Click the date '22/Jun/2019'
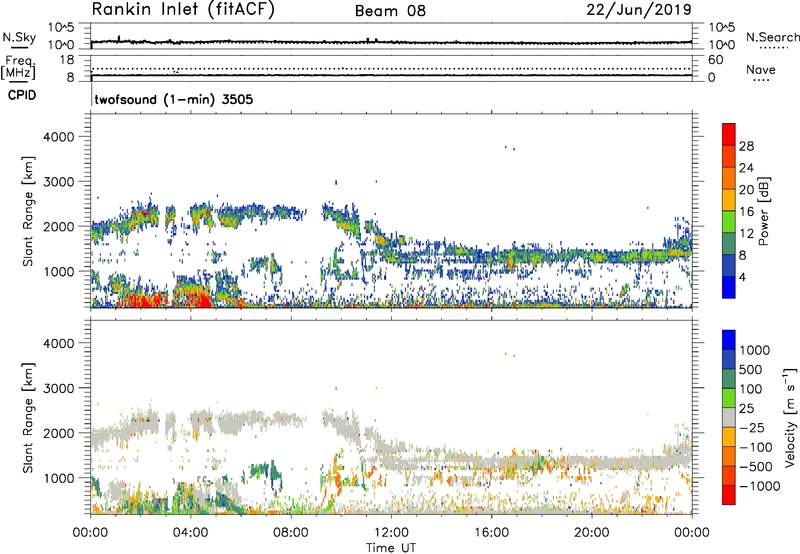 pyautogui.click(x=639, y=9)
